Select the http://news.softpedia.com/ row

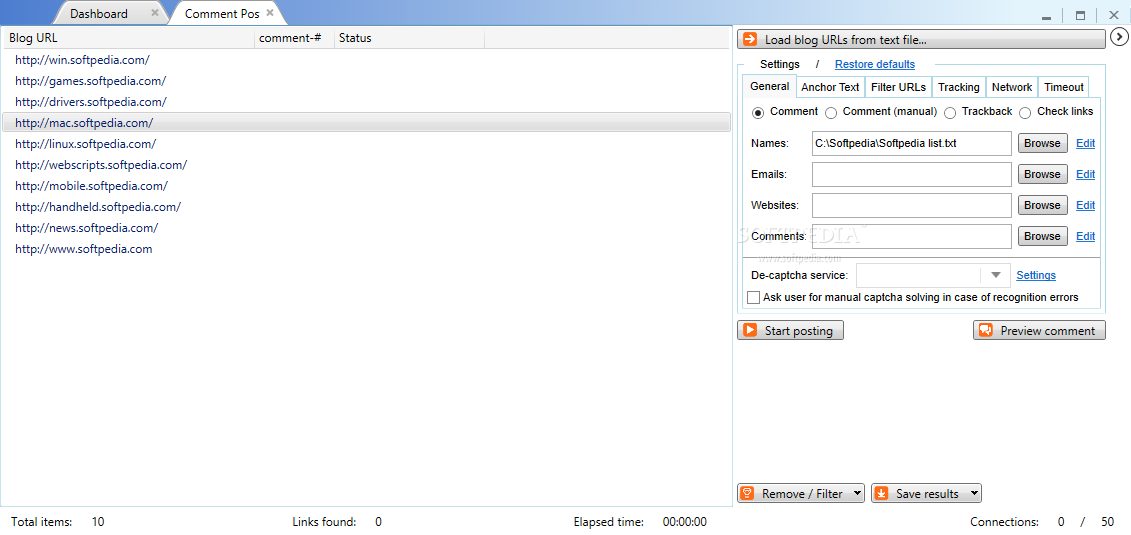pyautogui.click(x=366, y=228)
